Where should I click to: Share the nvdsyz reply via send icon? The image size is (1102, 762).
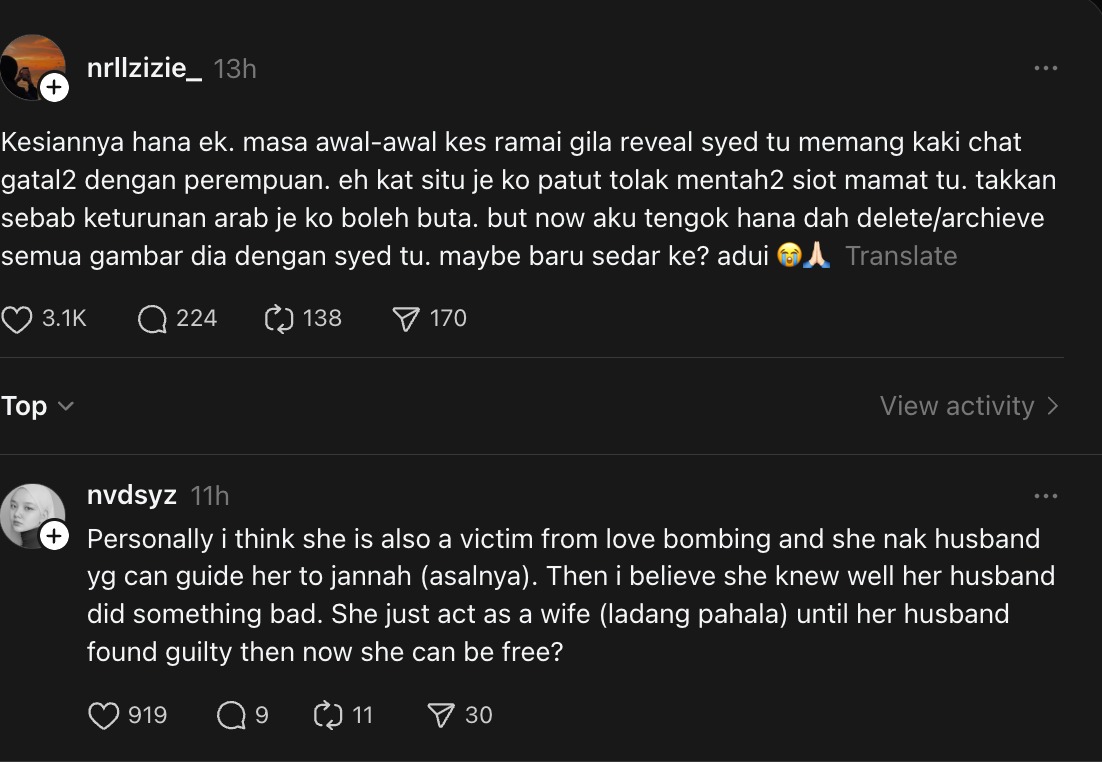441,716
